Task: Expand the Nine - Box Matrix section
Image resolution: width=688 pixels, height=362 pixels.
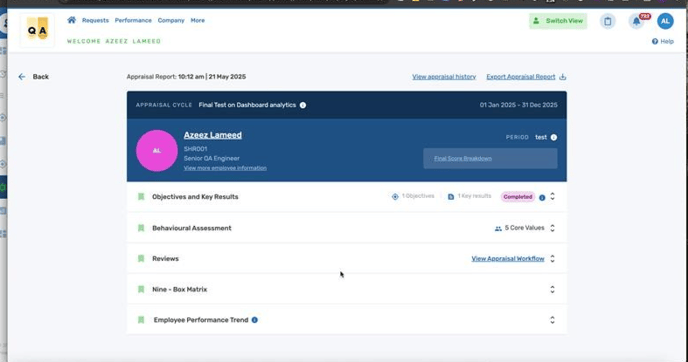Action: point(552,290)
